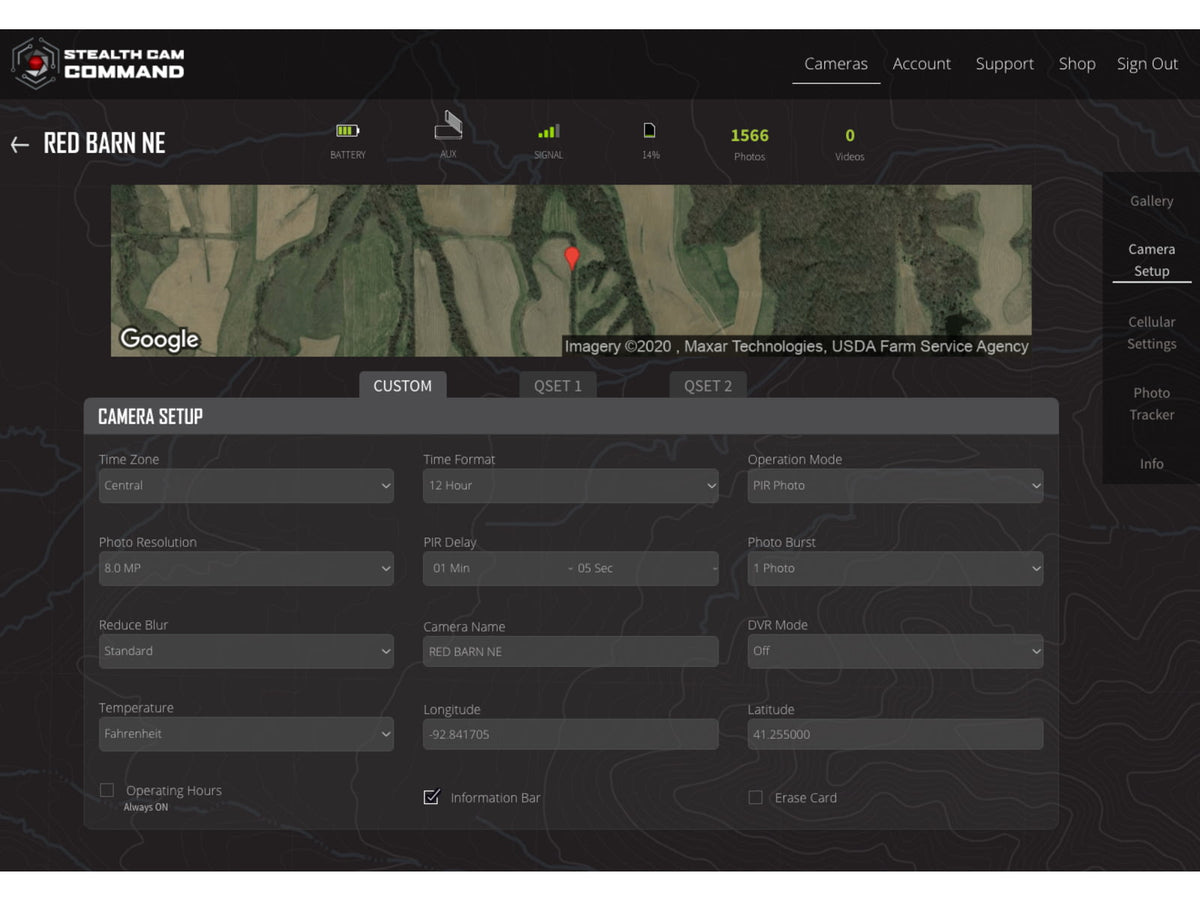Open the Photo Resolution dropdown

pyautogui.click(x=246, y=568)
